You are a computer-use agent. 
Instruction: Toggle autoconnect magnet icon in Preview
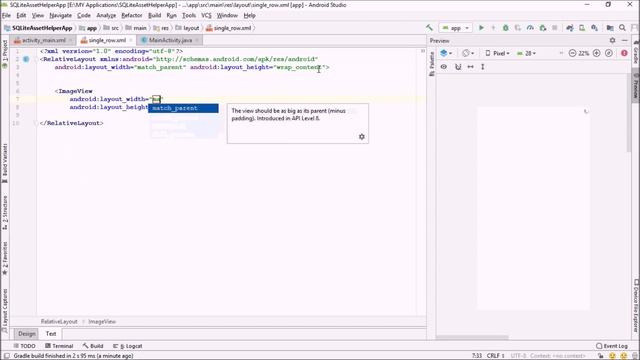458,67
